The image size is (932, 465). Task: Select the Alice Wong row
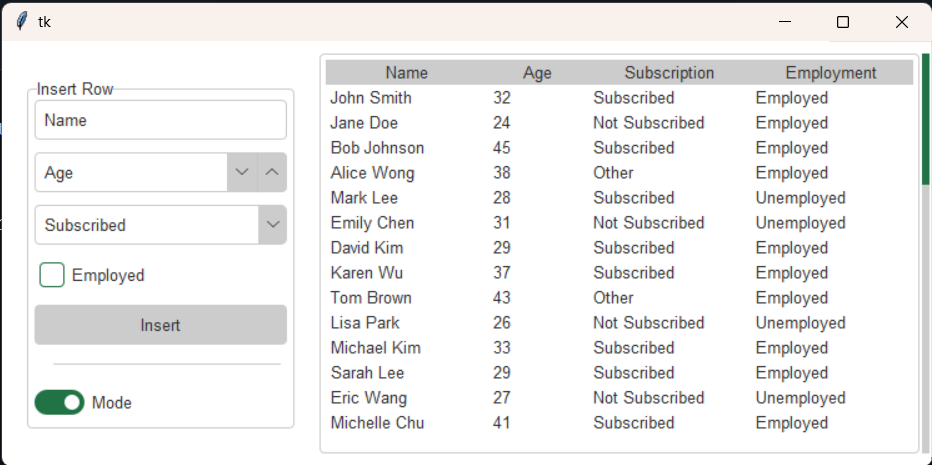(x=619, y=172)
